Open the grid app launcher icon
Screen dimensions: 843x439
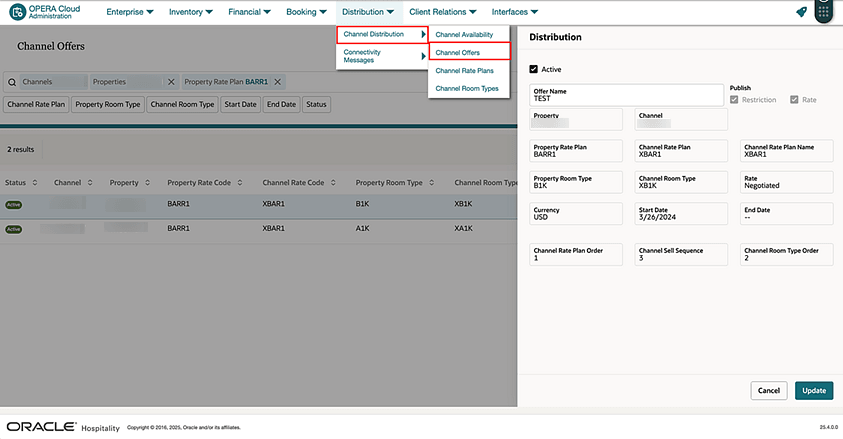824,12
